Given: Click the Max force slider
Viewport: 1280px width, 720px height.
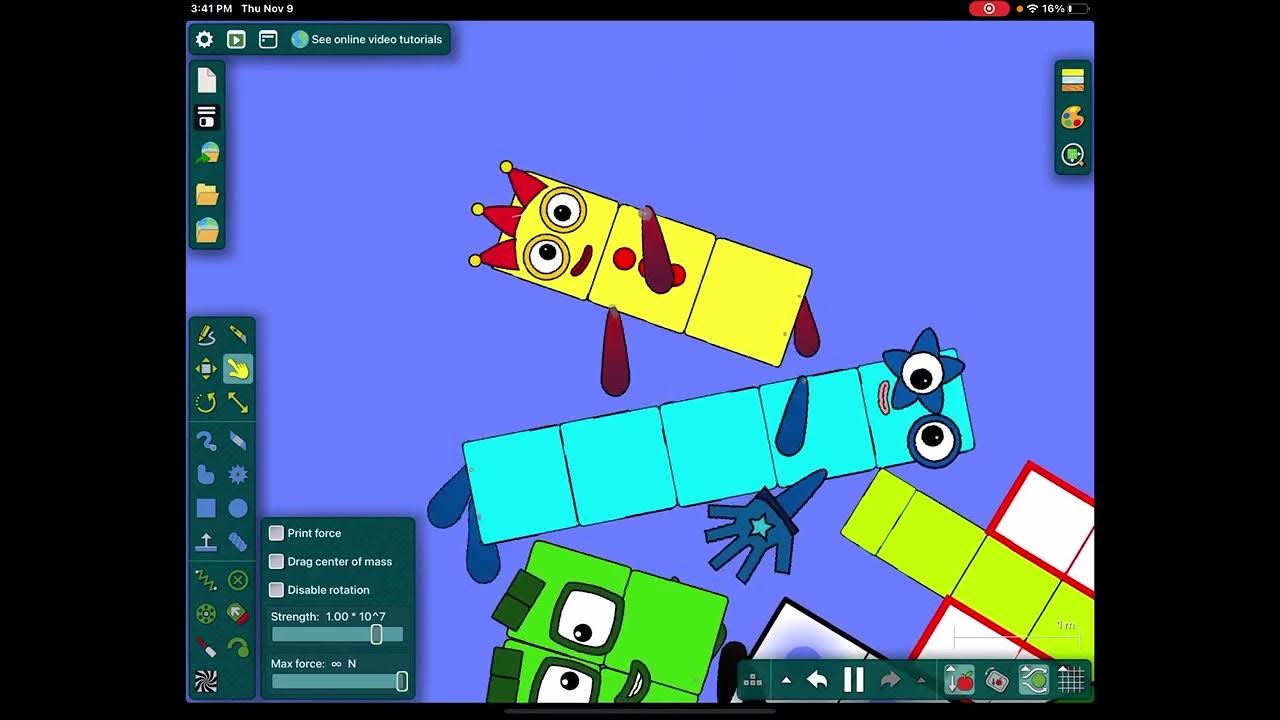Looking at the screenshot, I should [x=339, y=681].
